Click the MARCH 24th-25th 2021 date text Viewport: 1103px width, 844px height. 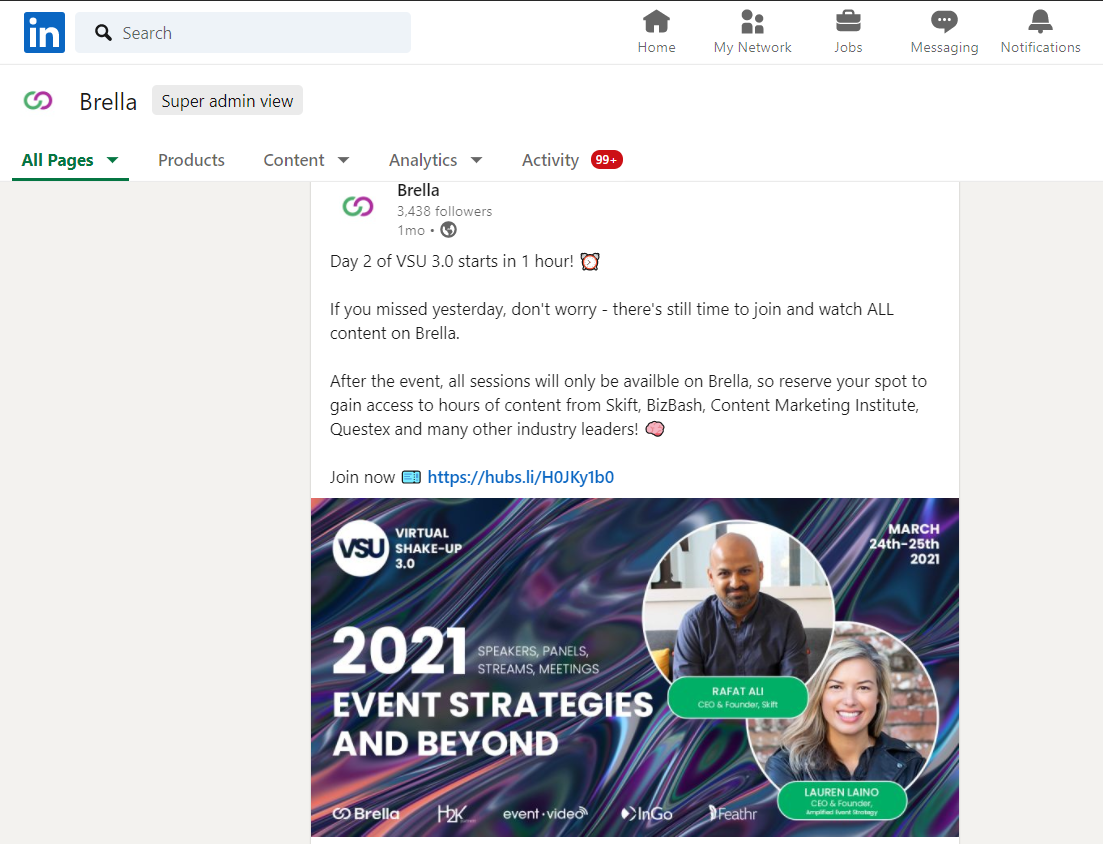(x=905, y=544)
